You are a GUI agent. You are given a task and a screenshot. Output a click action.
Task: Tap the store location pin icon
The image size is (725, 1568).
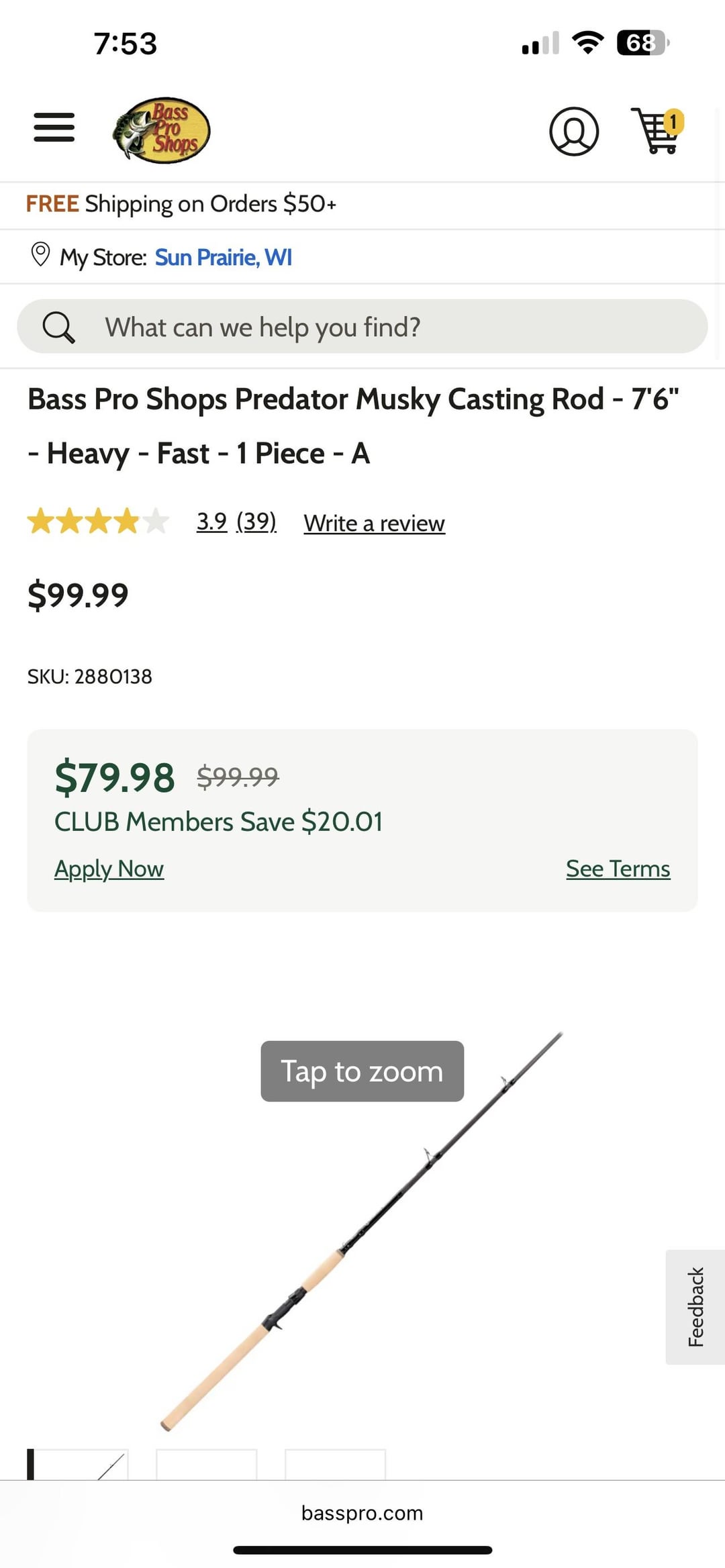pos(40,255)
